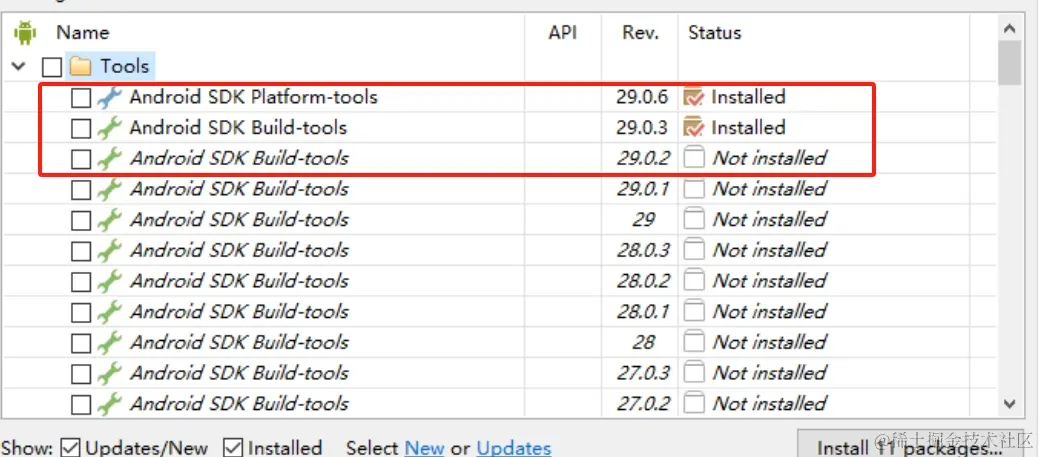Image resolution: width=1040 pixels, height=457 pixels.
Task: Click the blue wrench icon for Platform-tools
Action: coord(109,98)
